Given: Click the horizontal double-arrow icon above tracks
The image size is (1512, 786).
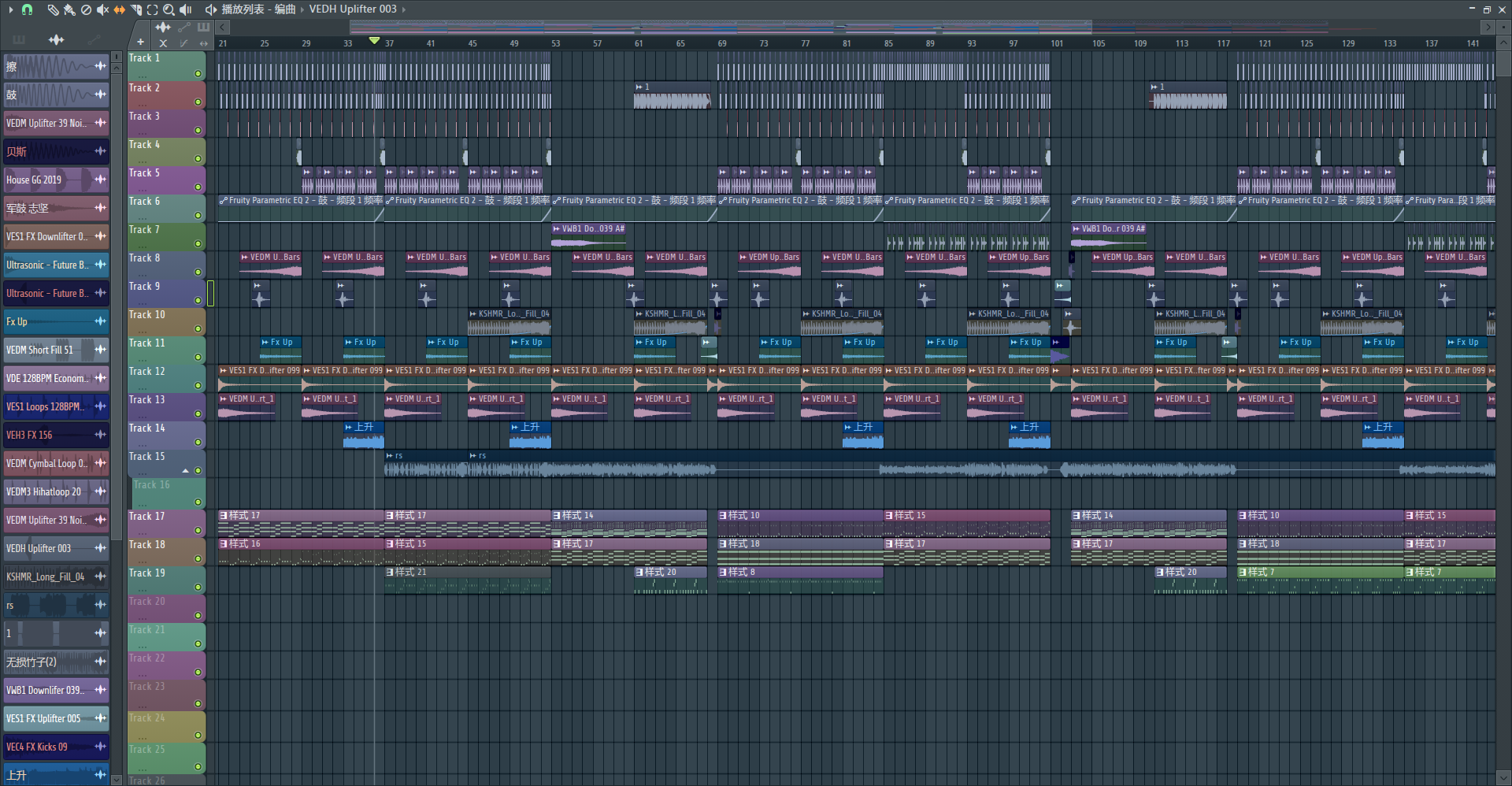Looking at the screenshot, I should pos(203,43).
